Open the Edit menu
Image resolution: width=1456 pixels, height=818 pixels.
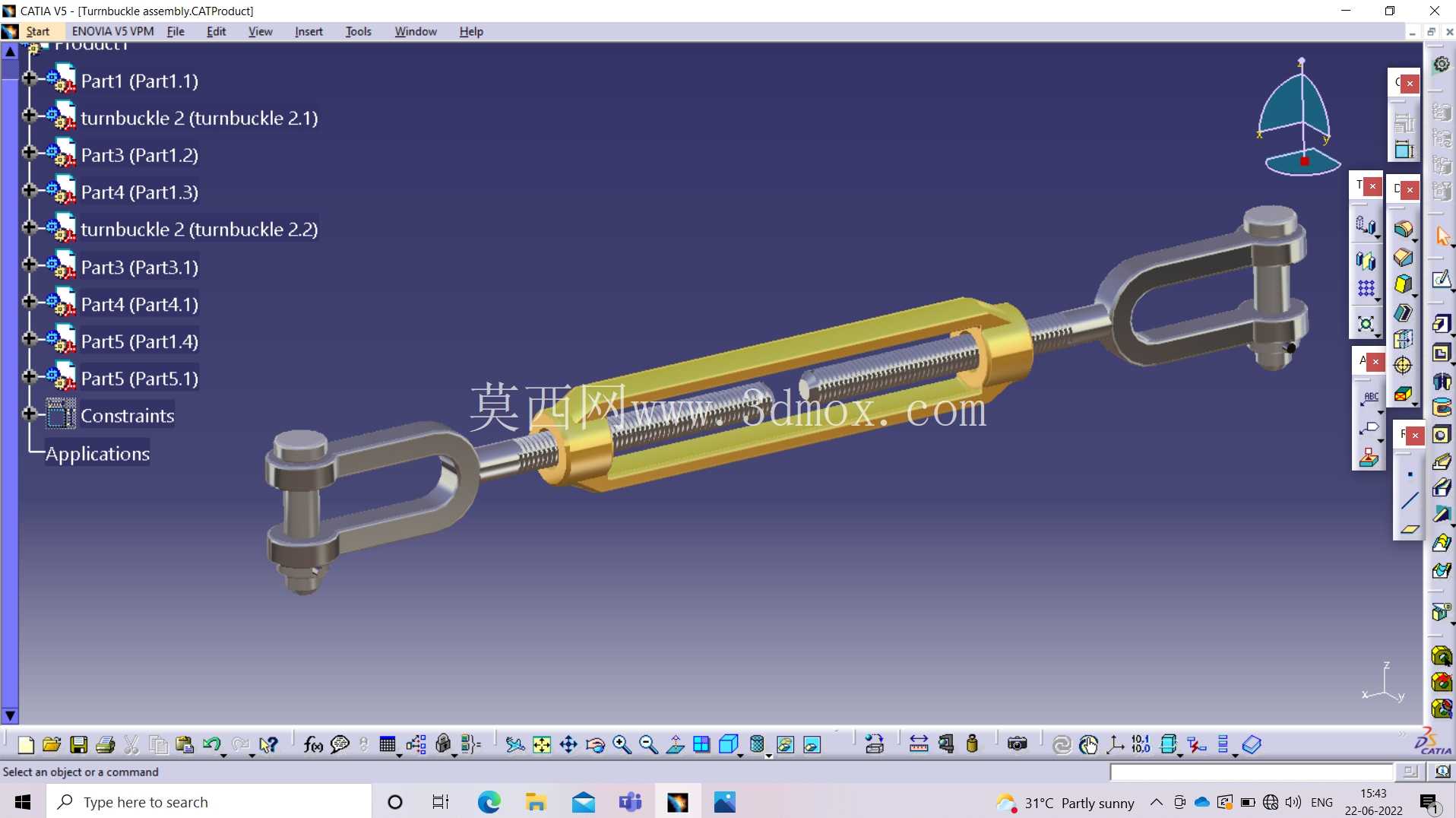(216, 31)
